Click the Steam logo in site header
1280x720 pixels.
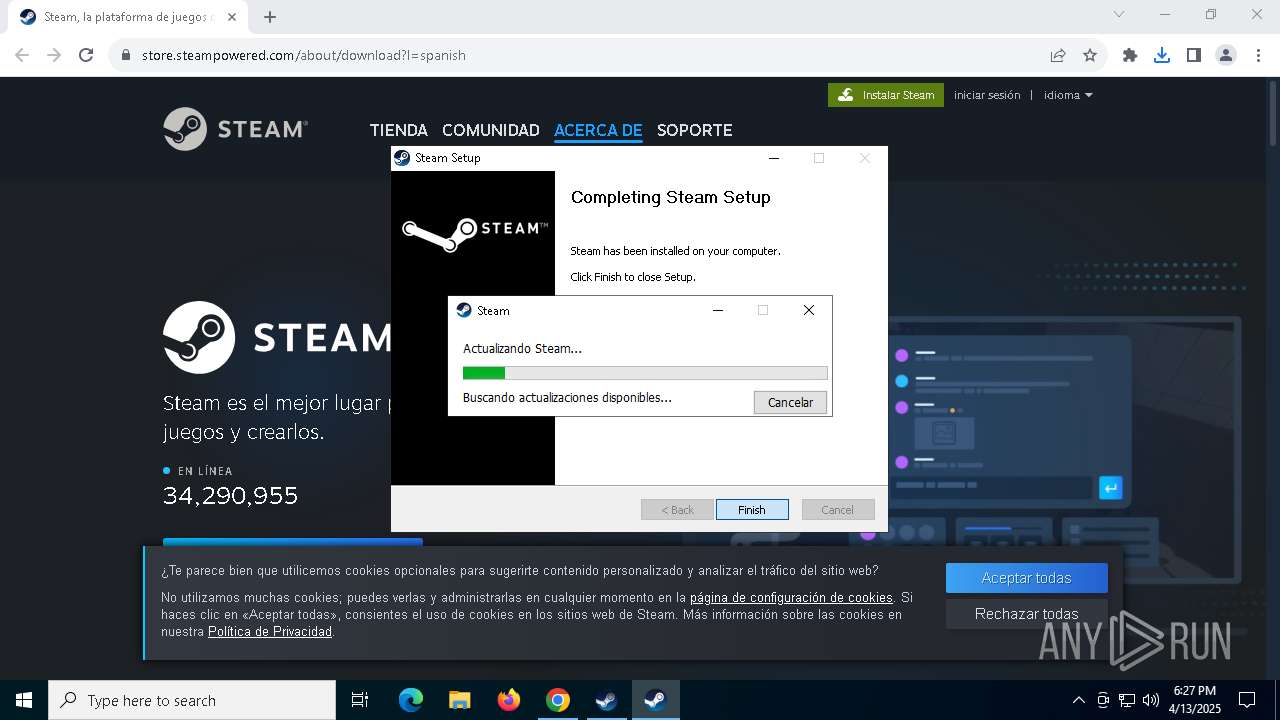[236, 129]
